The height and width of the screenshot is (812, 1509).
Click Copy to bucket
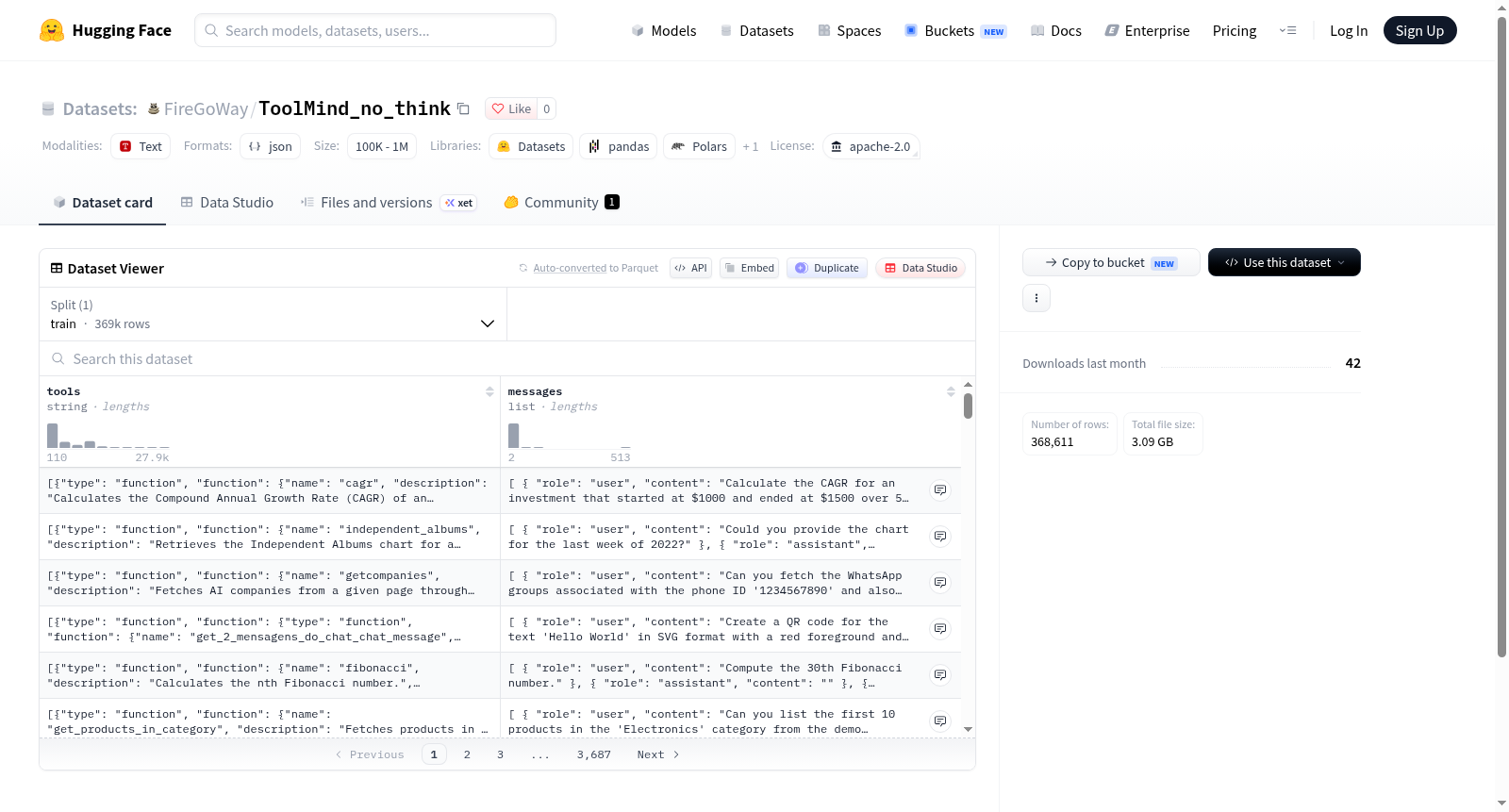tap(1111, 262)
